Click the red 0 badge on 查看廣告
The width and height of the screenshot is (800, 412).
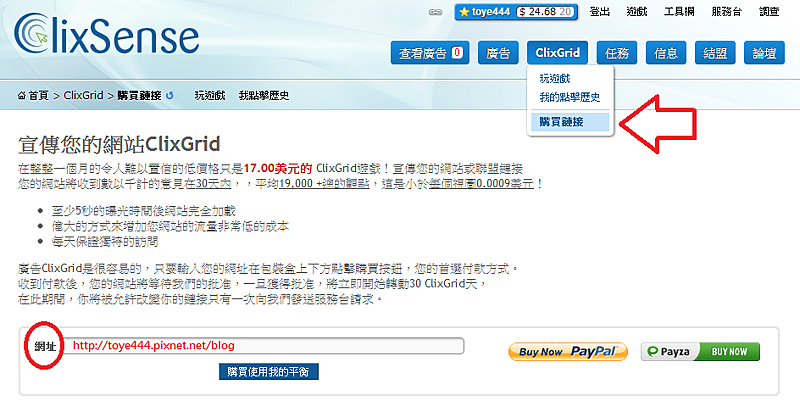457,53
